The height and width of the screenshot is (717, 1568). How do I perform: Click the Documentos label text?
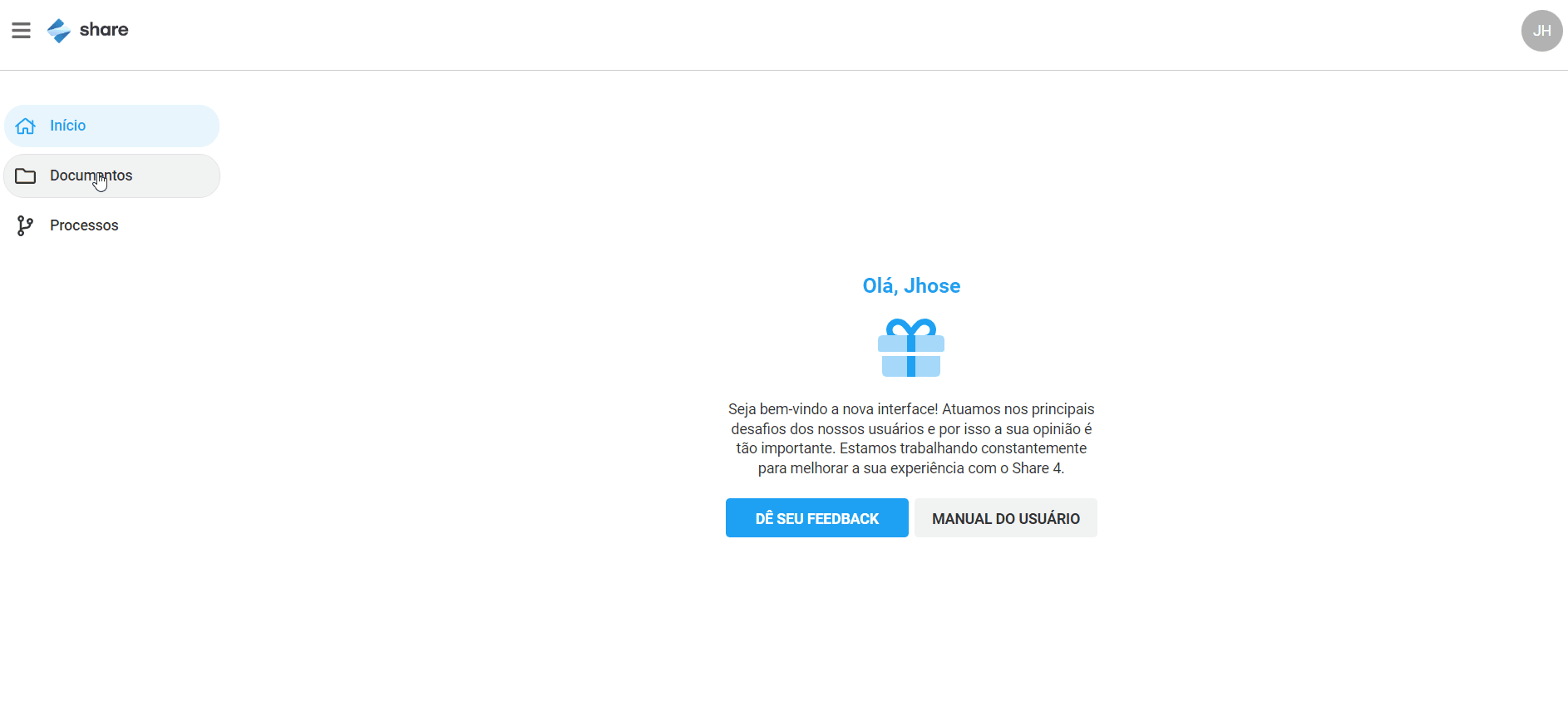91,176
